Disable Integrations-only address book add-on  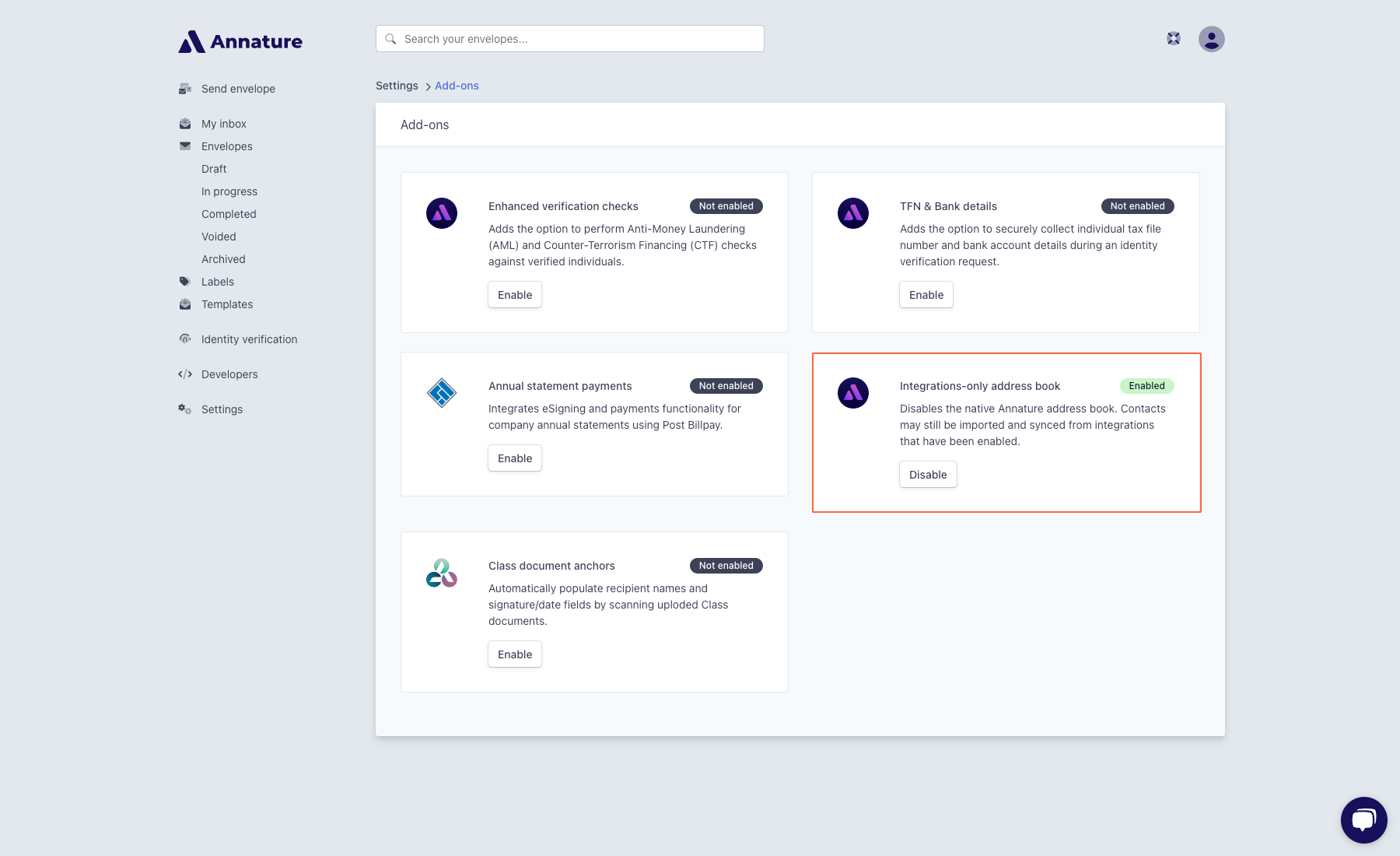928,475
